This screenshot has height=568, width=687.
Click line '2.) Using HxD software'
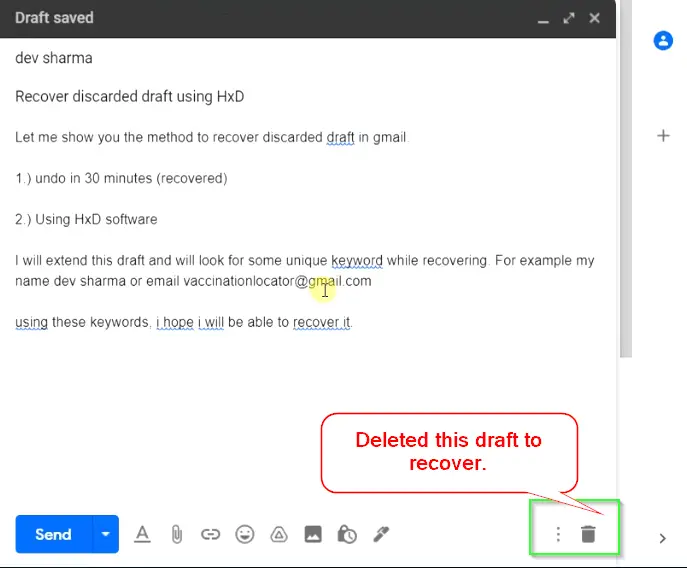86,219
